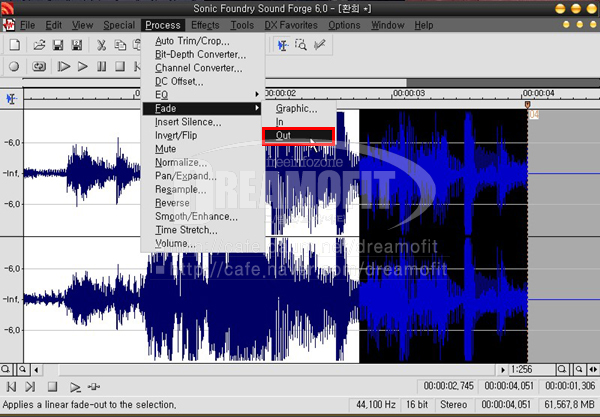This screenshot has height=417, width=600.
Task: Choose Smooth/Enhance menu item
Action: coord(202,217)
